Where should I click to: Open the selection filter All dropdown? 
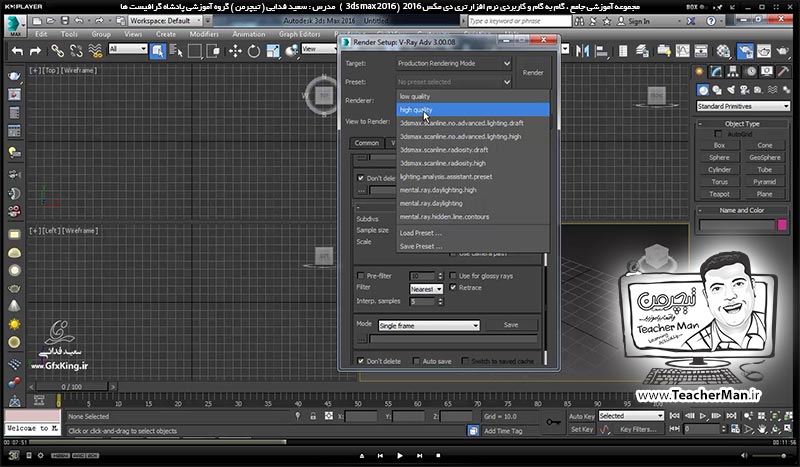pyautogui.click(x=128, y=49)
